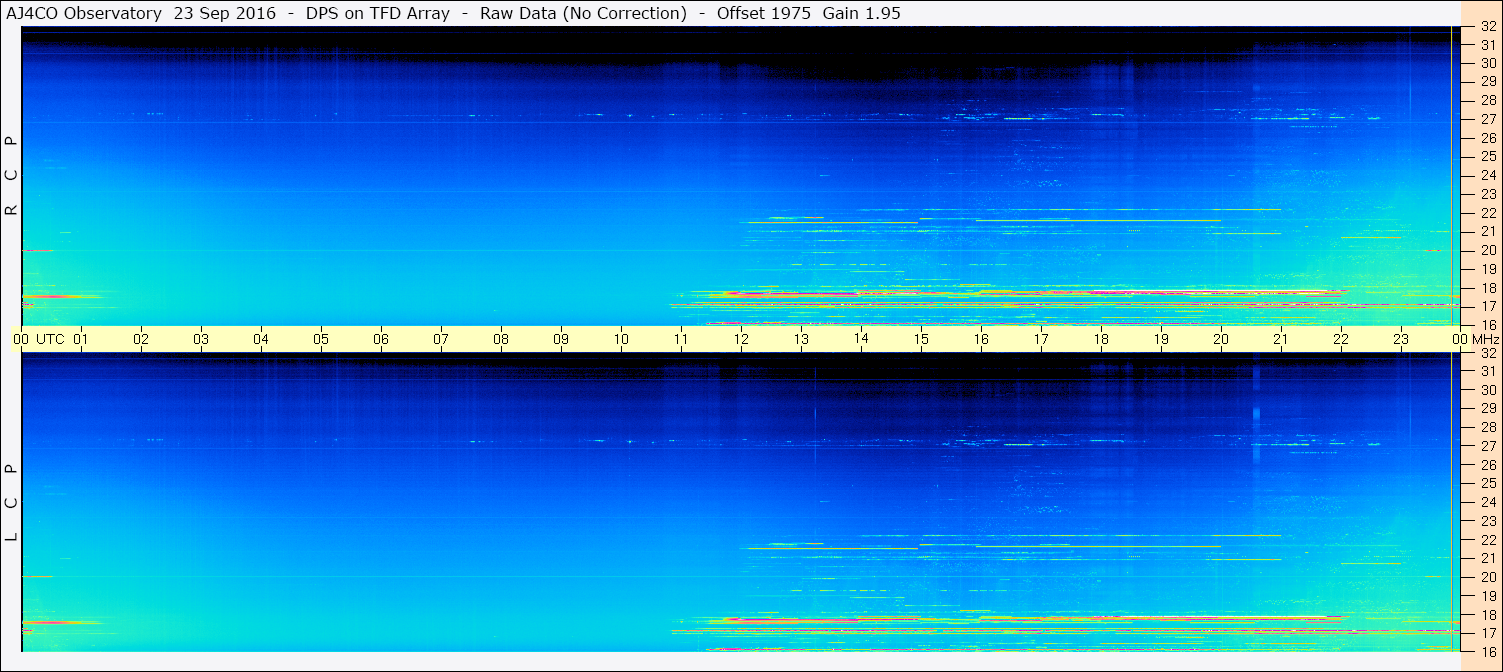The height and width of the screenshot is (672, 1503).
Task: Select the 13 hour time marker
Action: (x=801, y=339)
